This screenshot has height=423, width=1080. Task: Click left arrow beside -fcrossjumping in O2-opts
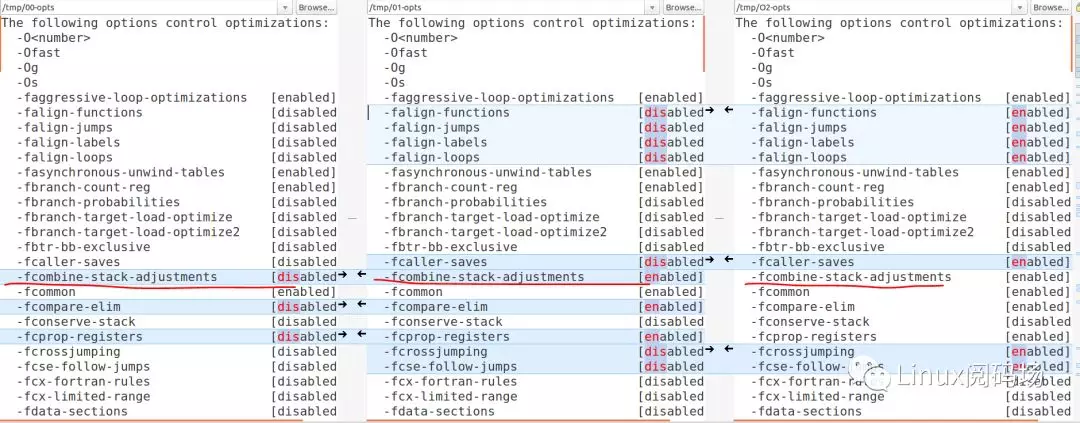(728, 351)
